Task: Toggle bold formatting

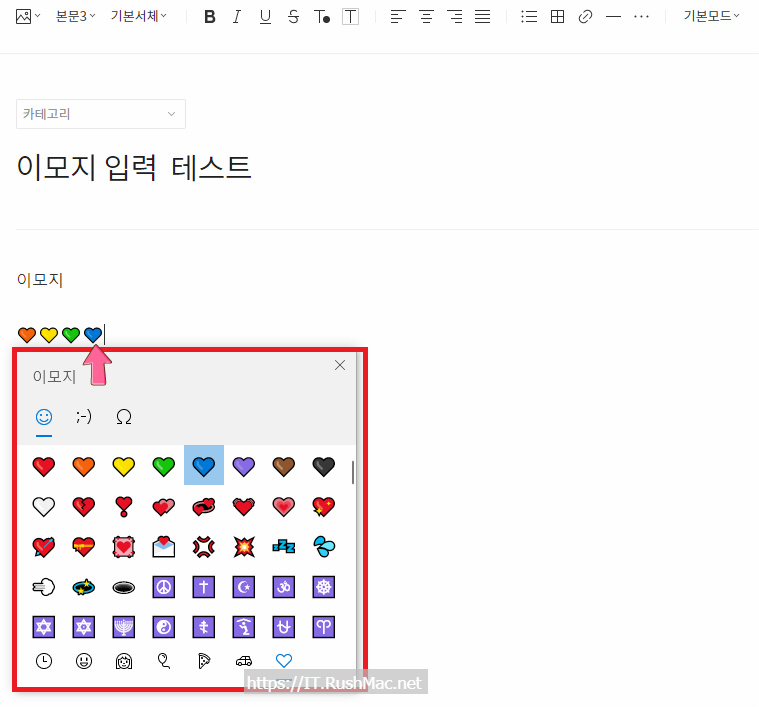Action: pos(210,17)
